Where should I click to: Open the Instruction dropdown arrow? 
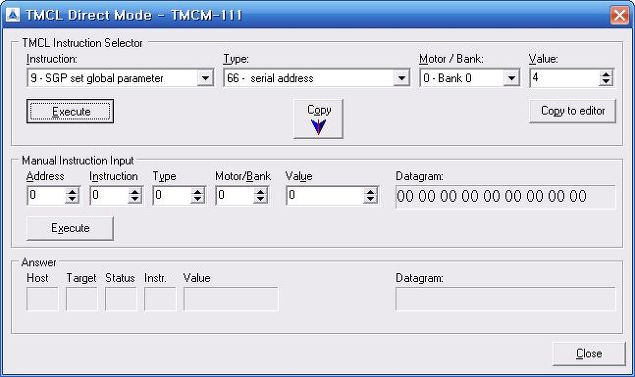coord(205,78)
